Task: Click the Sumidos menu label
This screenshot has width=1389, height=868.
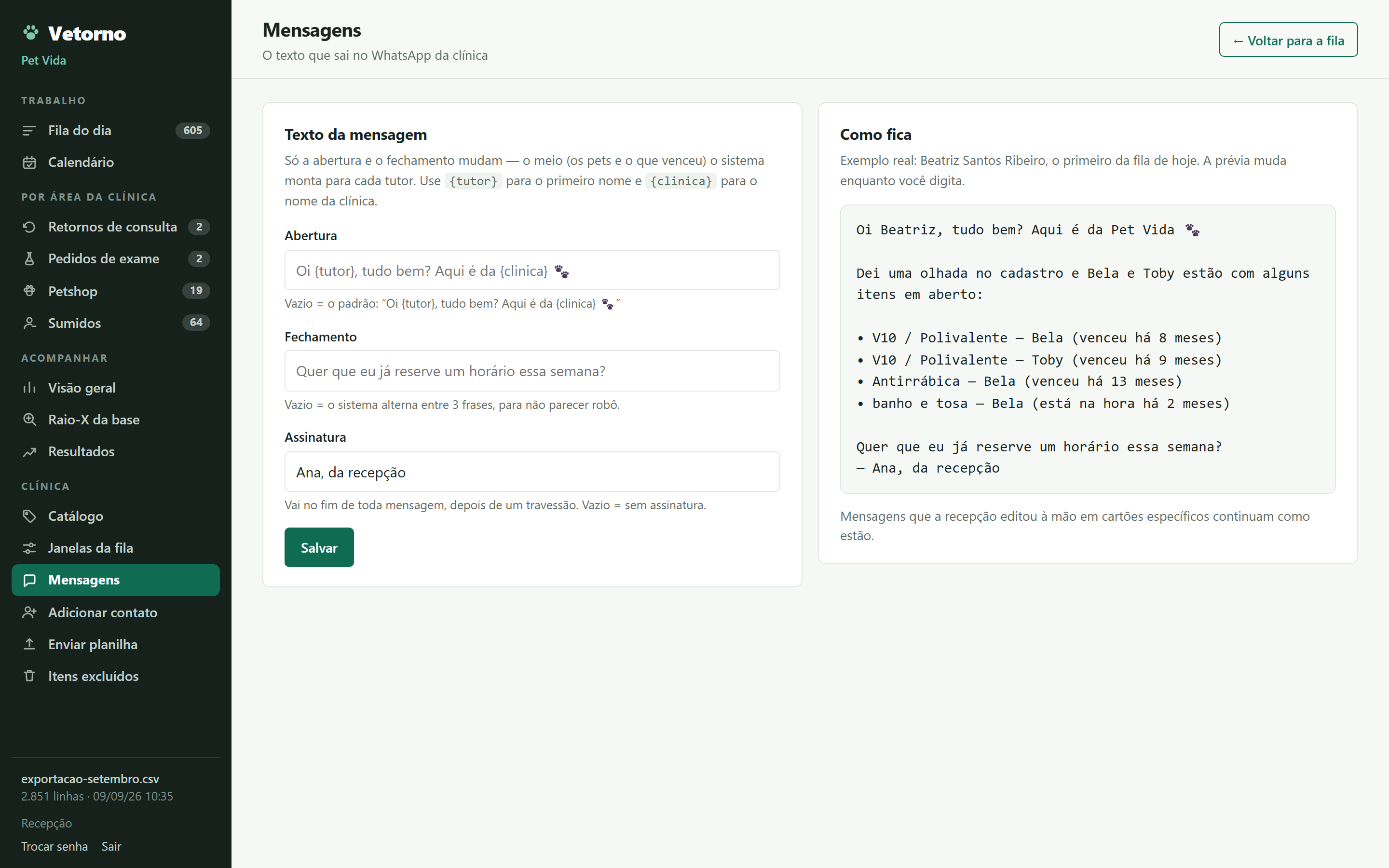Action: coord(75,323)
